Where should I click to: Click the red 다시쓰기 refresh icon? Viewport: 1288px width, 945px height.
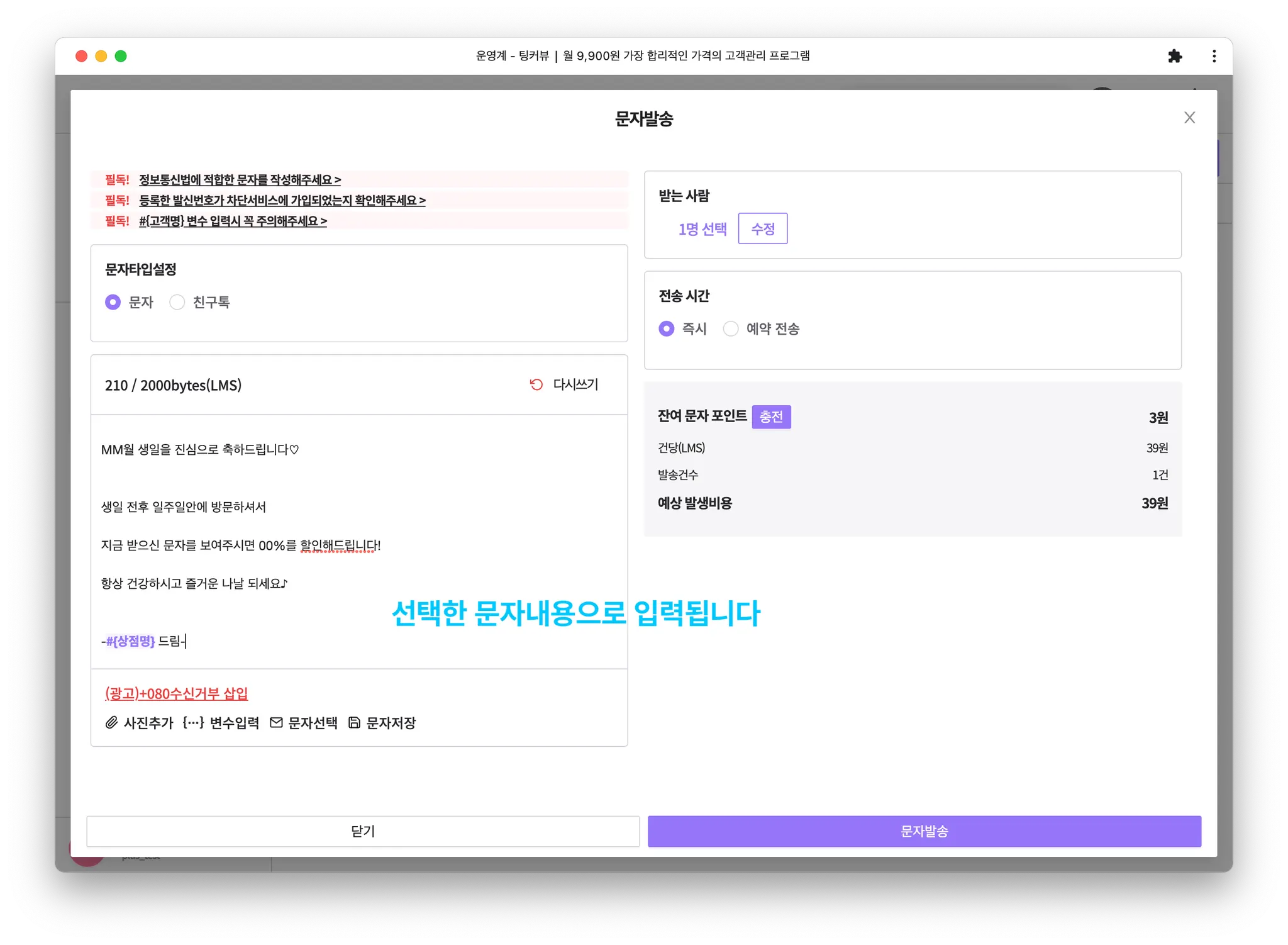tap(536, 384)
